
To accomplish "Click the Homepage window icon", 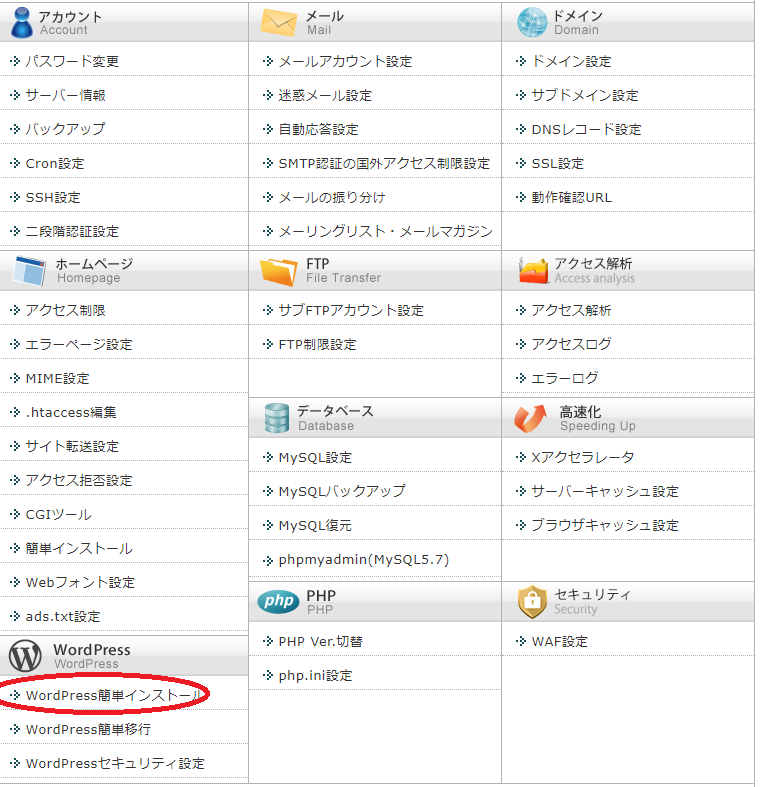I will tap(29, 271).
